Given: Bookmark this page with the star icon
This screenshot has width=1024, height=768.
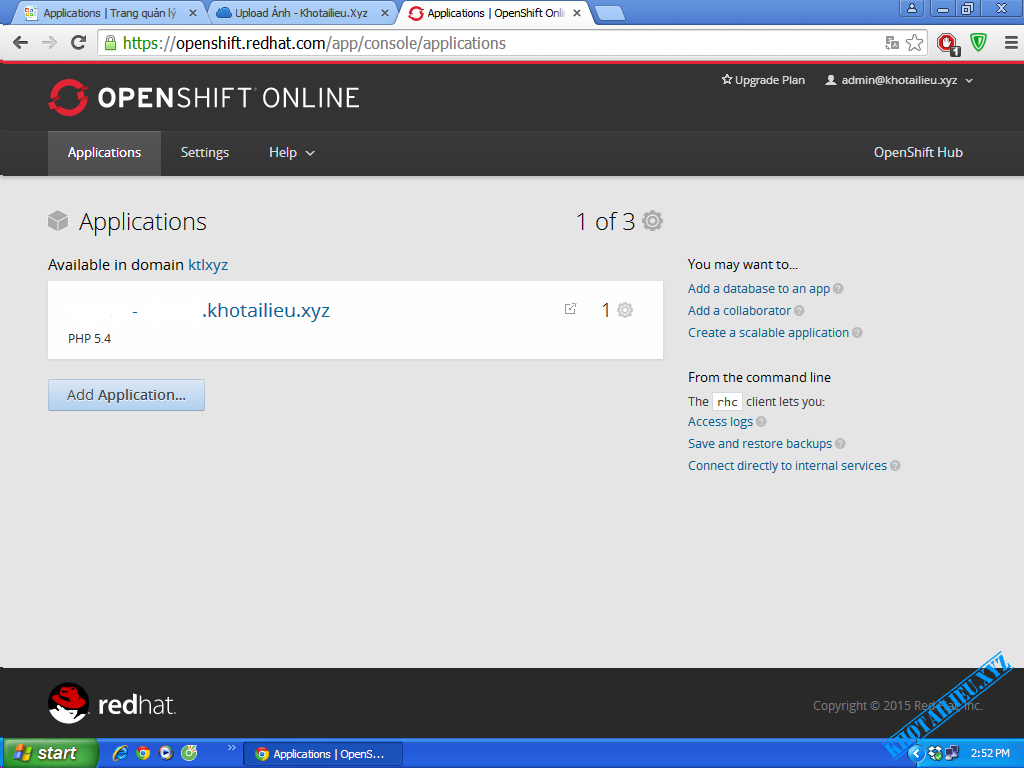Looking at the screenshot, I should point(914,43).
